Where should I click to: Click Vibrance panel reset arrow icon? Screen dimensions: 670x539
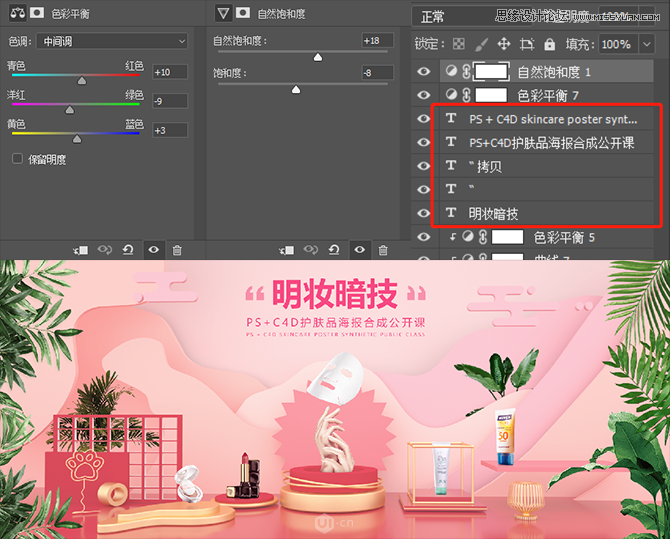(332, 249)
